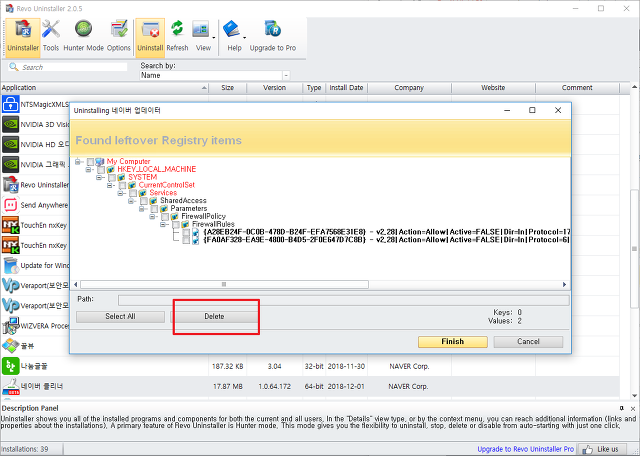This screenshot has width=640, height=456.
Task: Click Upgrade to Pro icon
Action: click(273, 29)
